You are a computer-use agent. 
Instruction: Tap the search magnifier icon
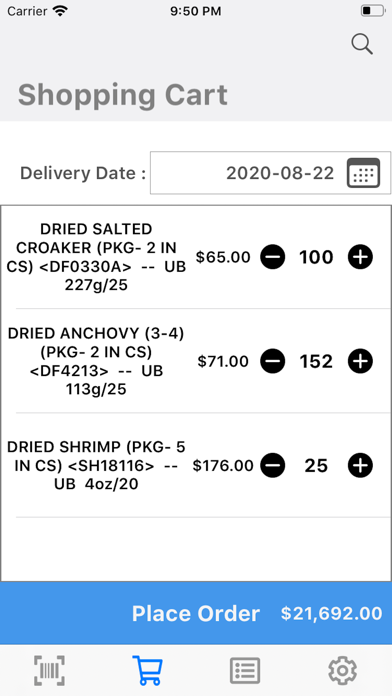(362, 44)
